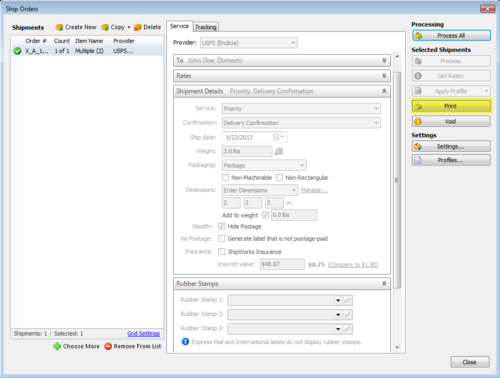Open the Profiles dialog
Screen dimensions: 500x378
tap(451, 160)
